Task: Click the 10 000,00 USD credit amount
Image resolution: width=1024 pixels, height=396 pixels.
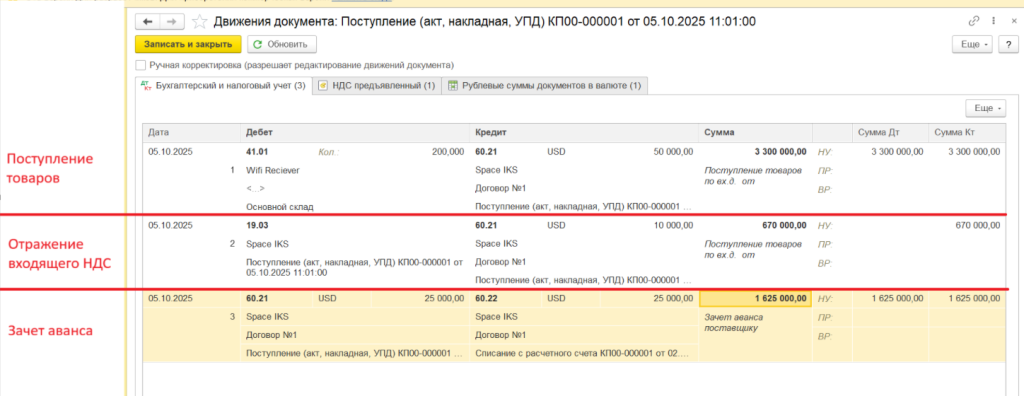Action: point(673,225)
